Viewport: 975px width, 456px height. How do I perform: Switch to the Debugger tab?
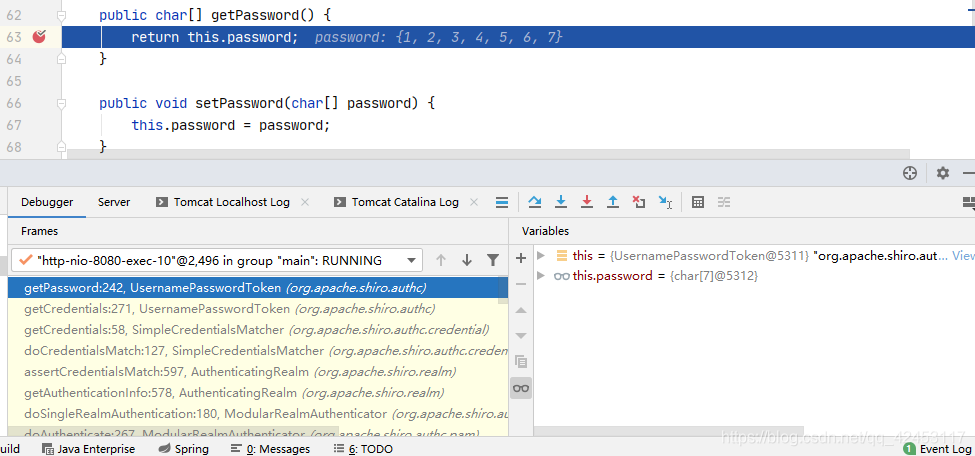coord(47,202)
